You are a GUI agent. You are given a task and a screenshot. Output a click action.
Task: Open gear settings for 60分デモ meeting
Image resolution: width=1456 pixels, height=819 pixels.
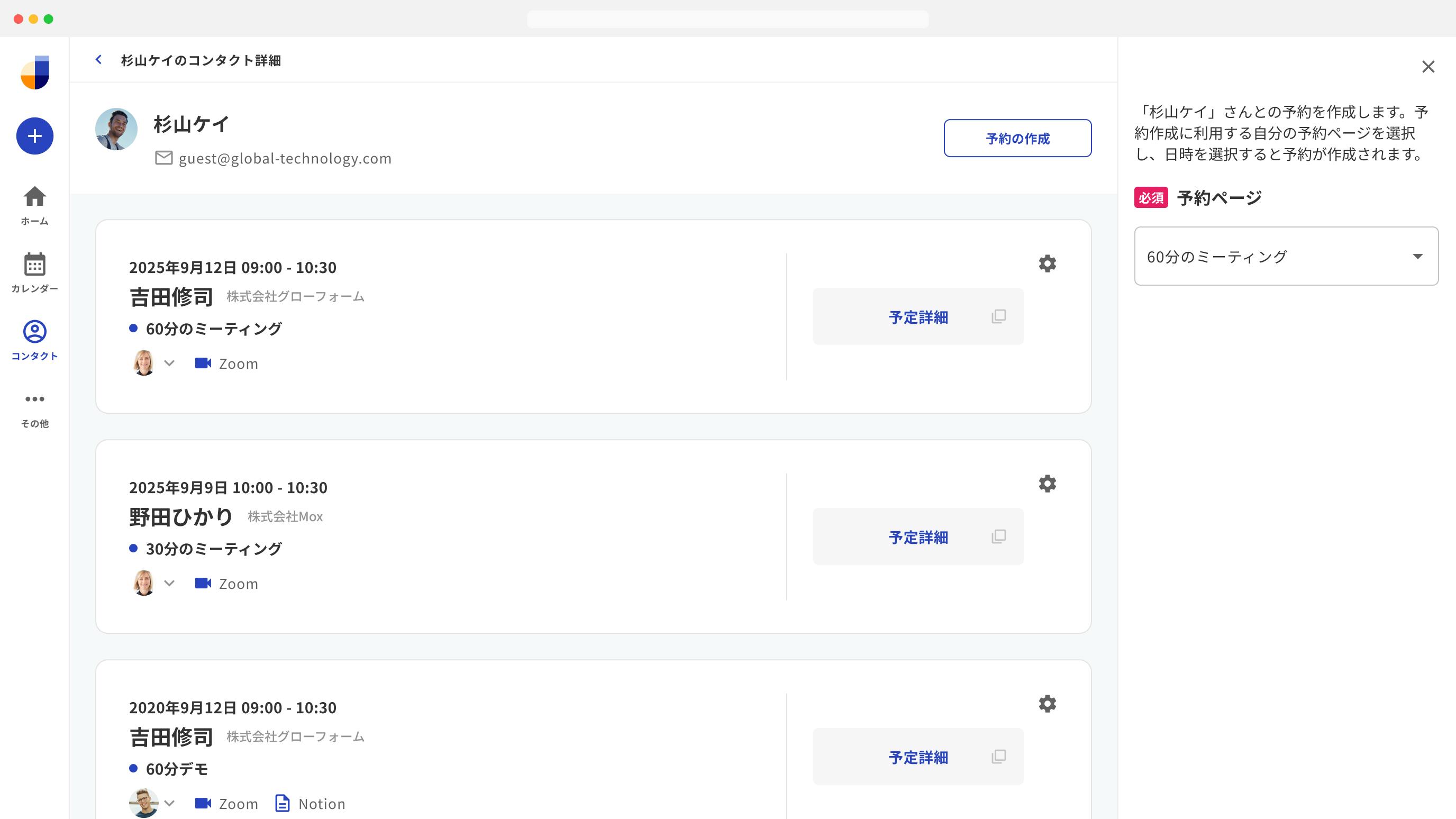coord(1047,704)
